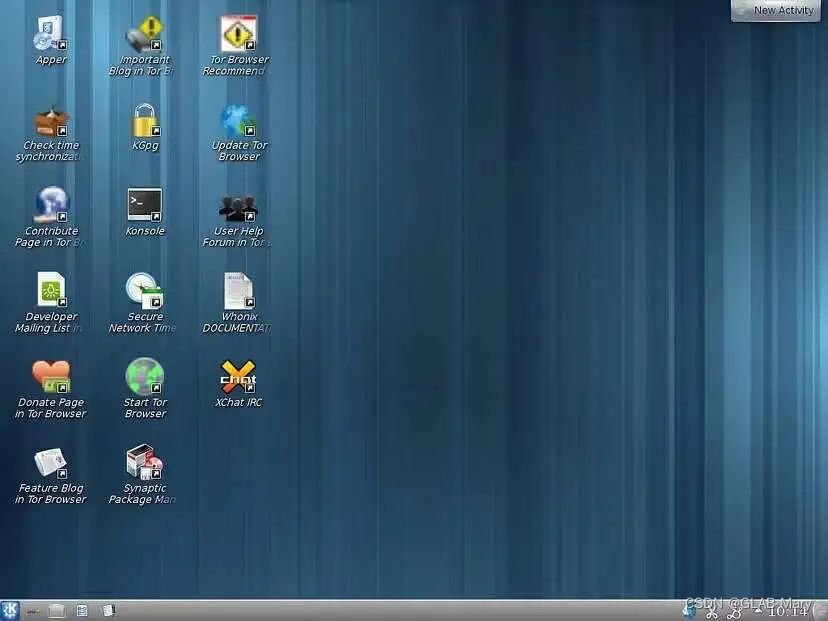Open Tor Browser Recommend shortcut icon

tap(239, 33)
